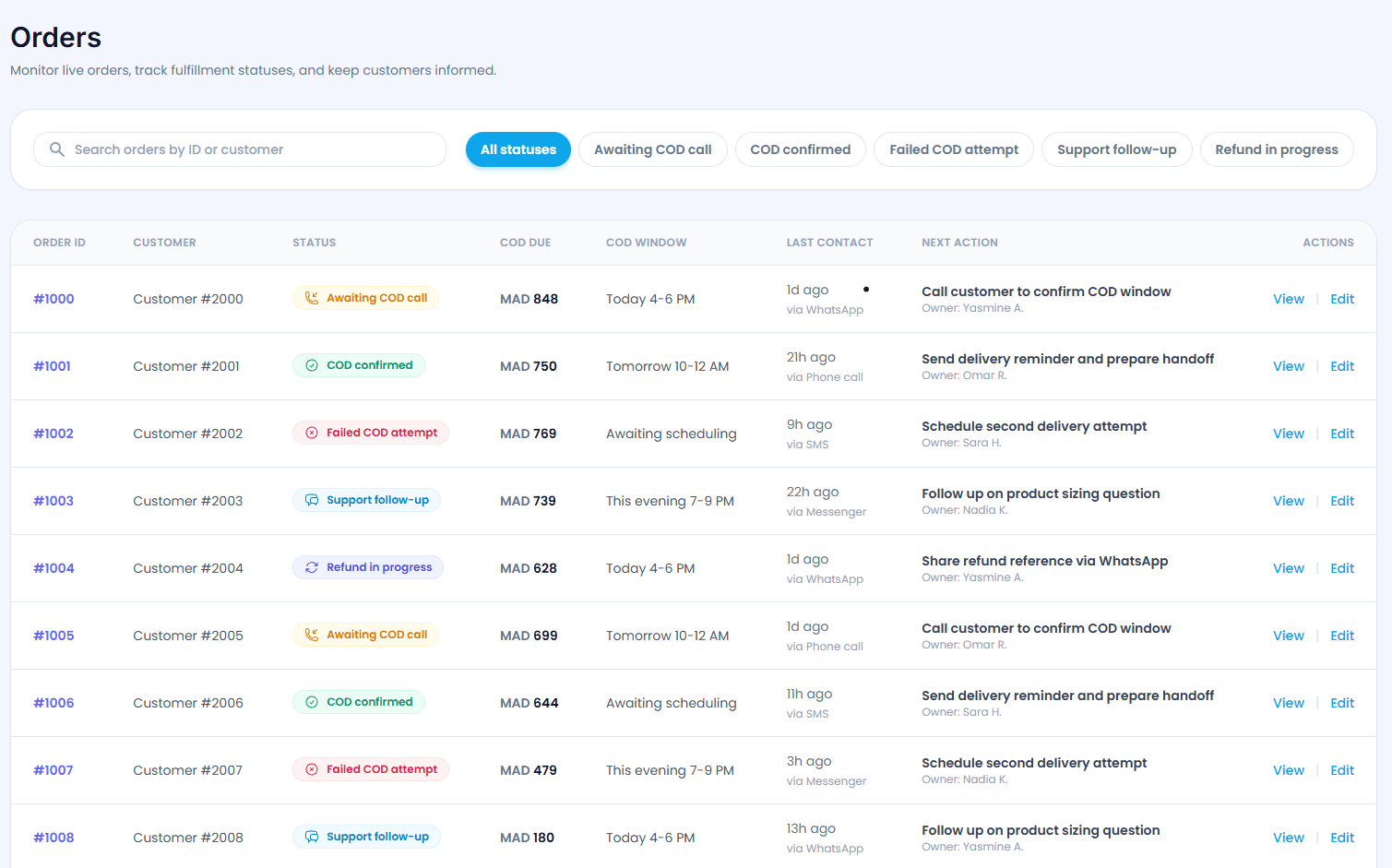Edit order #1007

tap(1342, 769)
